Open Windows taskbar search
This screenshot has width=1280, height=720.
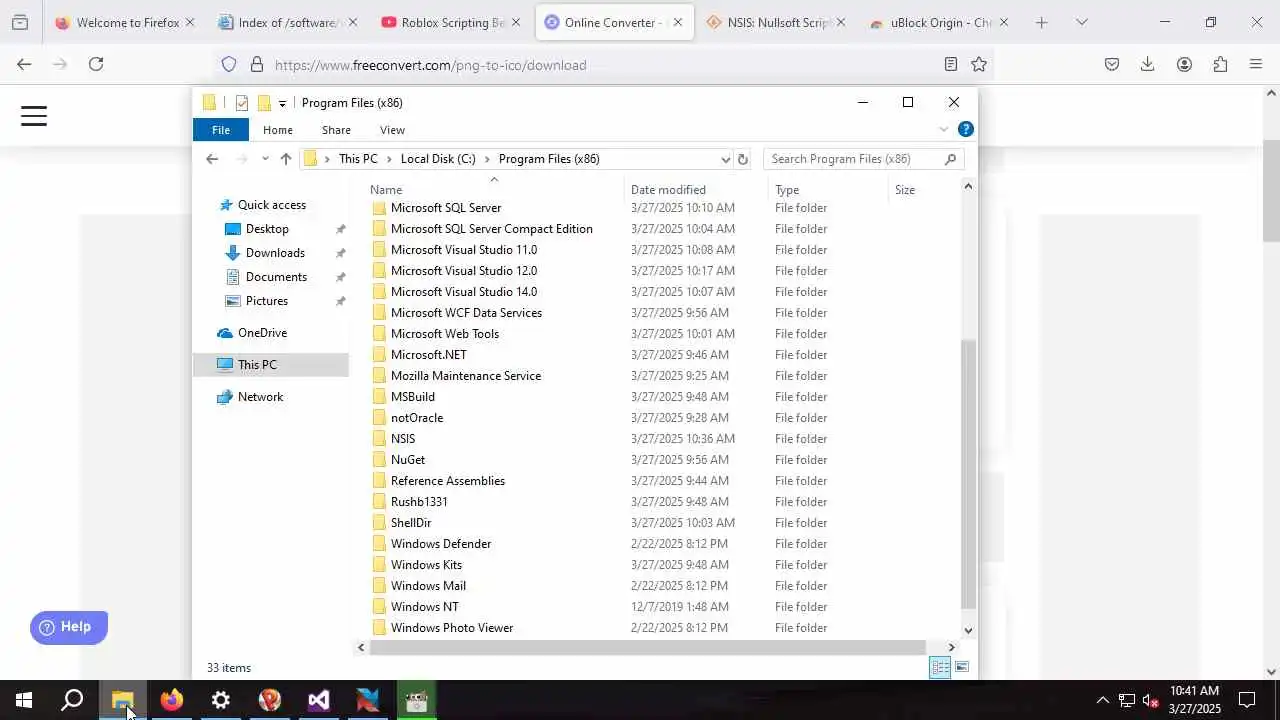coord(72,700)
